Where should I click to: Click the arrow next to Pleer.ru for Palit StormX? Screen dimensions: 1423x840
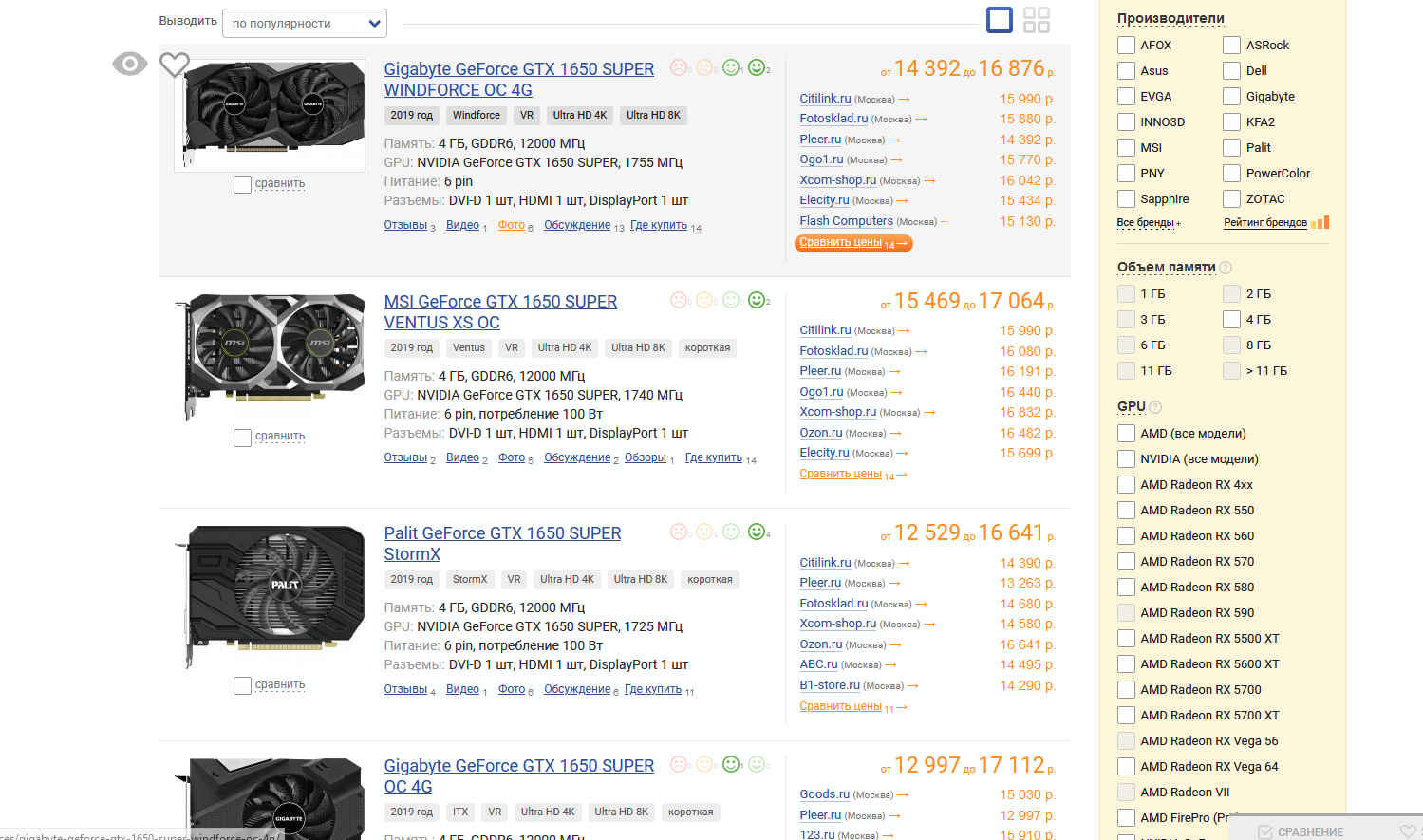894,583
